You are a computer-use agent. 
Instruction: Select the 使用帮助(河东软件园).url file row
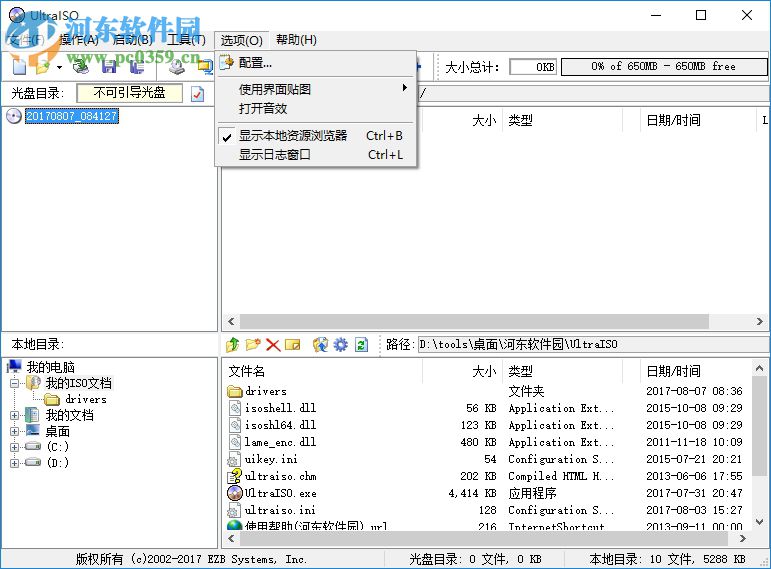click(x=487, y=526)
